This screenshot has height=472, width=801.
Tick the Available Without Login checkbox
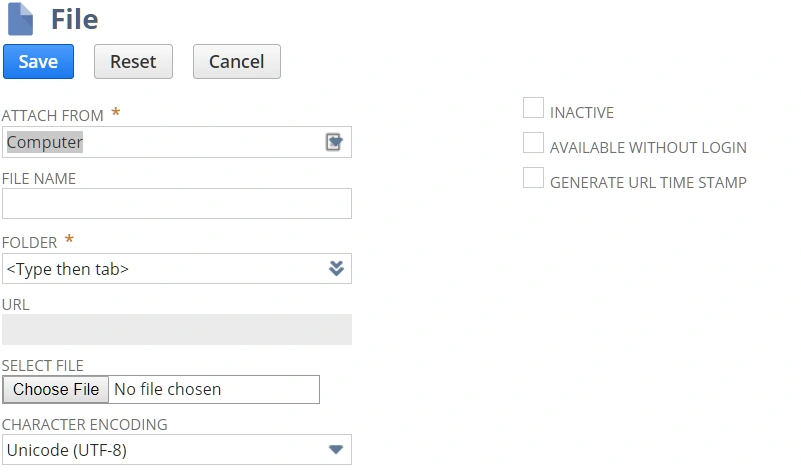(x=534, y=144)
